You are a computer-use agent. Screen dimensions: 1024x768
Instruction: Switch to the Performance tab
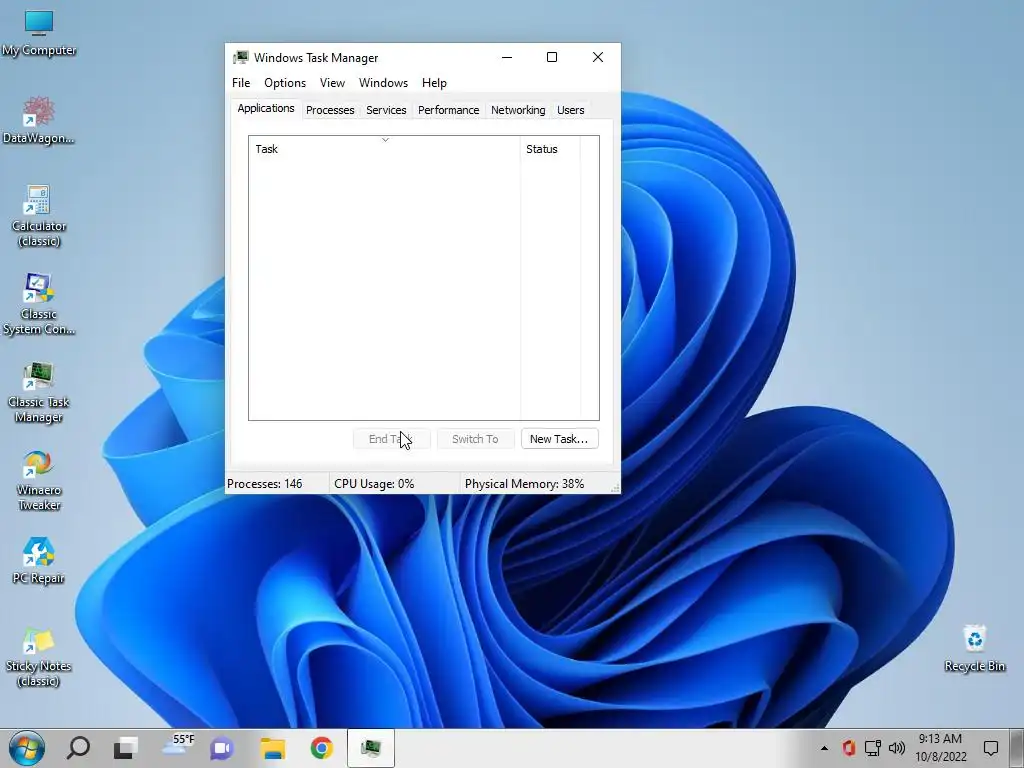pos(449,110)
